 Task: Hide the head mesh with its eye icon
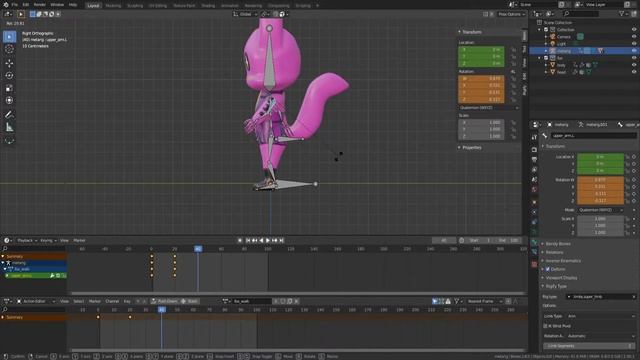pyautogui.click(x=634, y=72)
